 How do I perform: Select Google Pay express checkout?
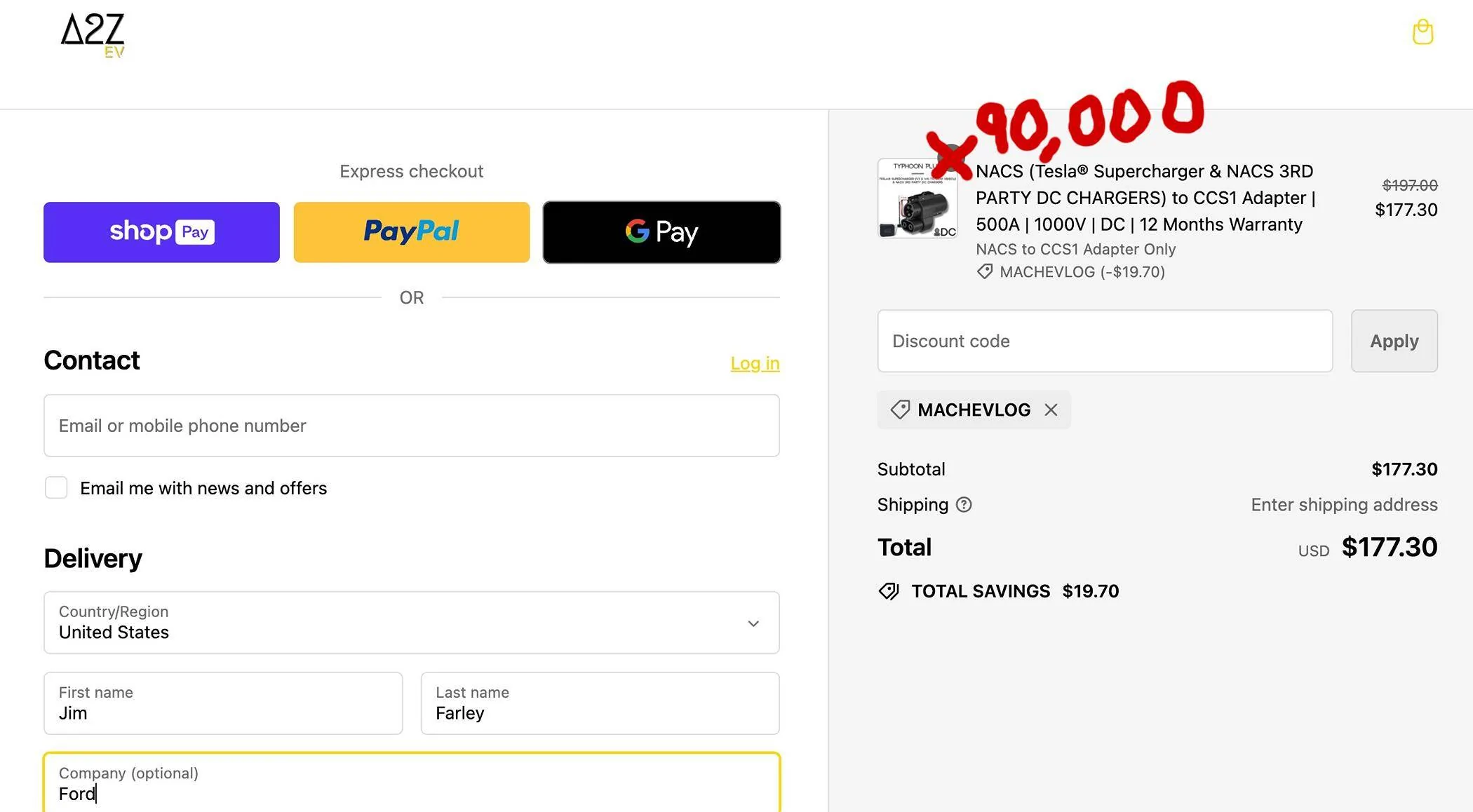click(x=661, y=232)
